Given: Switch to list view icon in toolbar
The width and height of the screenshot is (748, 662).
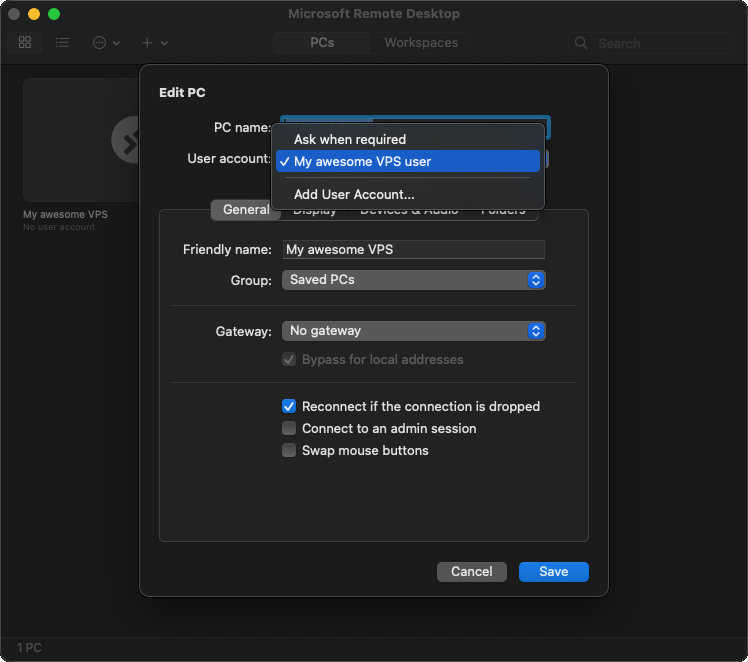Looking at the screenshot, I should tap(62, 43).
